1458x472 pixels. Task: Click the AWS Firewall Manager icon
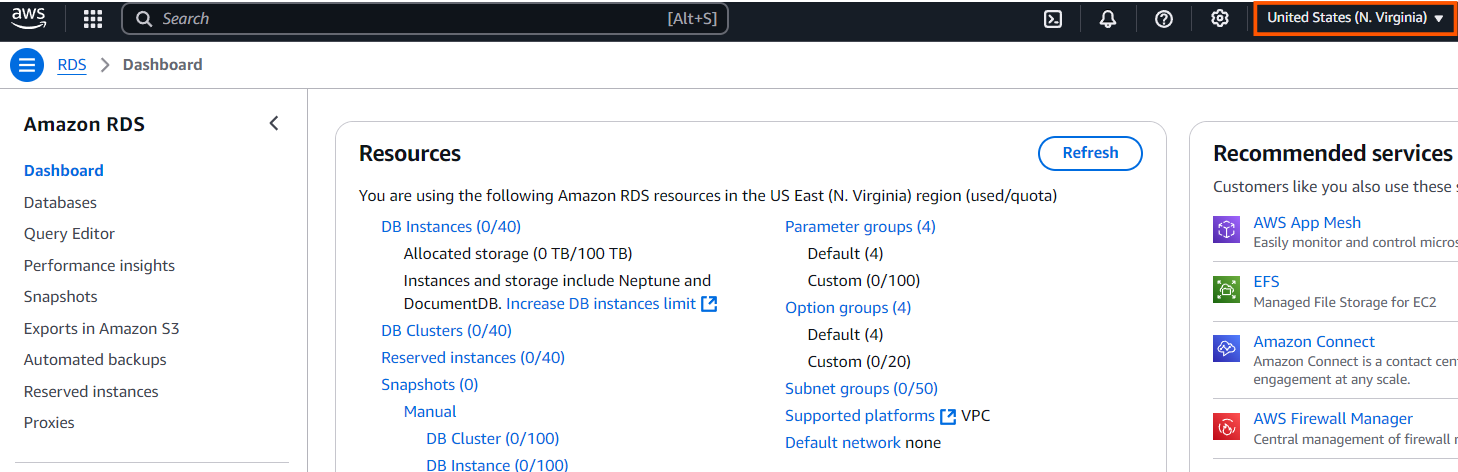[1227, 427]
